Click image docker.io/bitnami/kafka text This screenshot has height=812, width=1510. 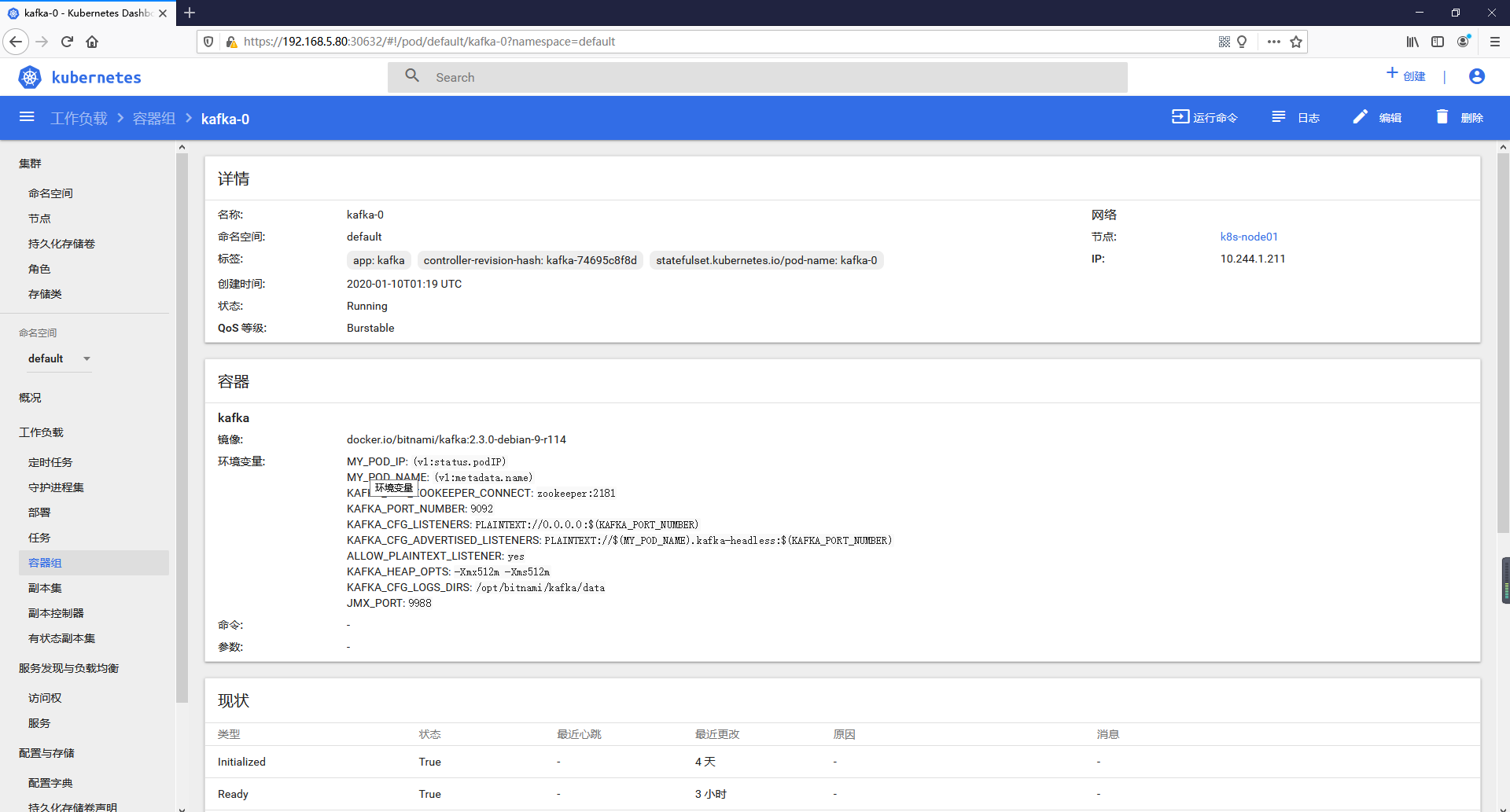(x=456, y=439)
